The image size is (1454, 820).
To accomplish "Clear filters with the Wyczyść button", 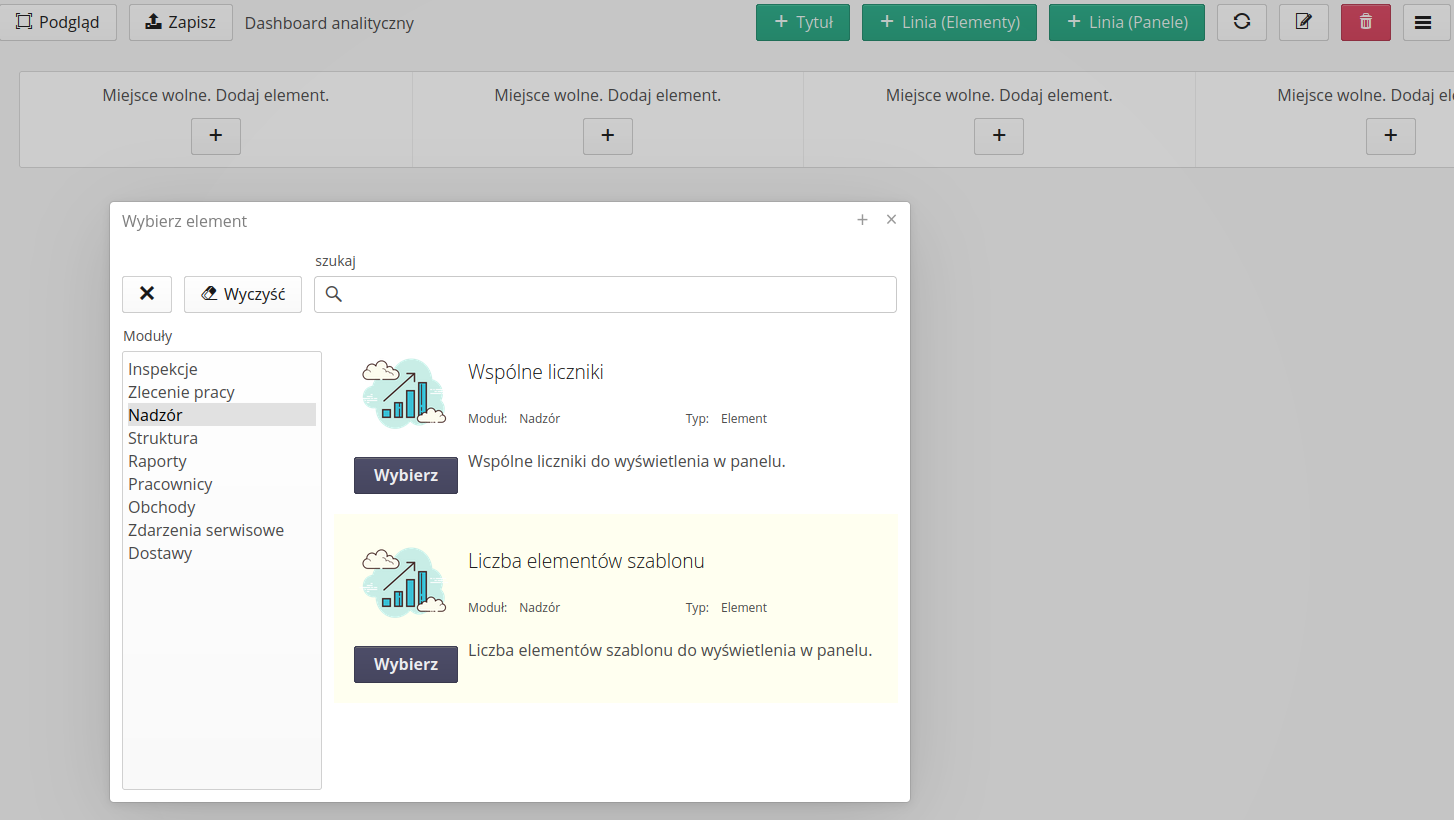I will pyautogui.click(x=243, y=294).
